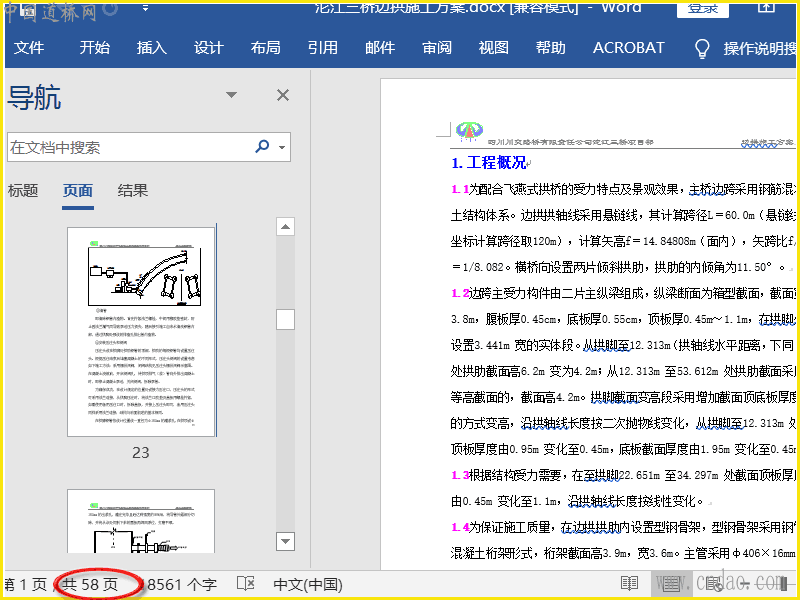The height and width of the screenshot is (600, 800).
Task: Click paragraph numbered 1.4
Action: pos(623,540)
